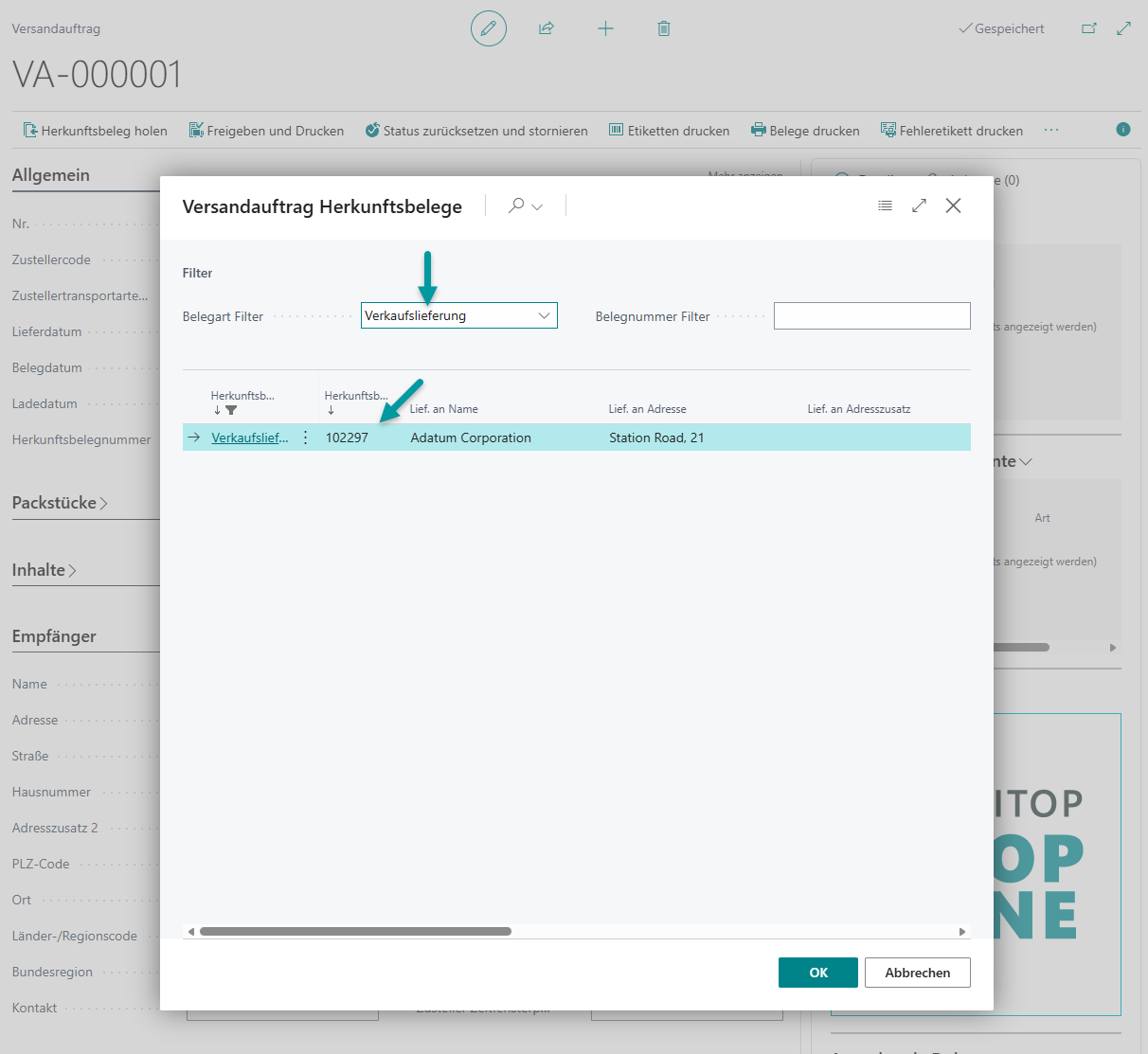
Task: Sort by the Lief. an Name column header
Action: tap(443, 409)
